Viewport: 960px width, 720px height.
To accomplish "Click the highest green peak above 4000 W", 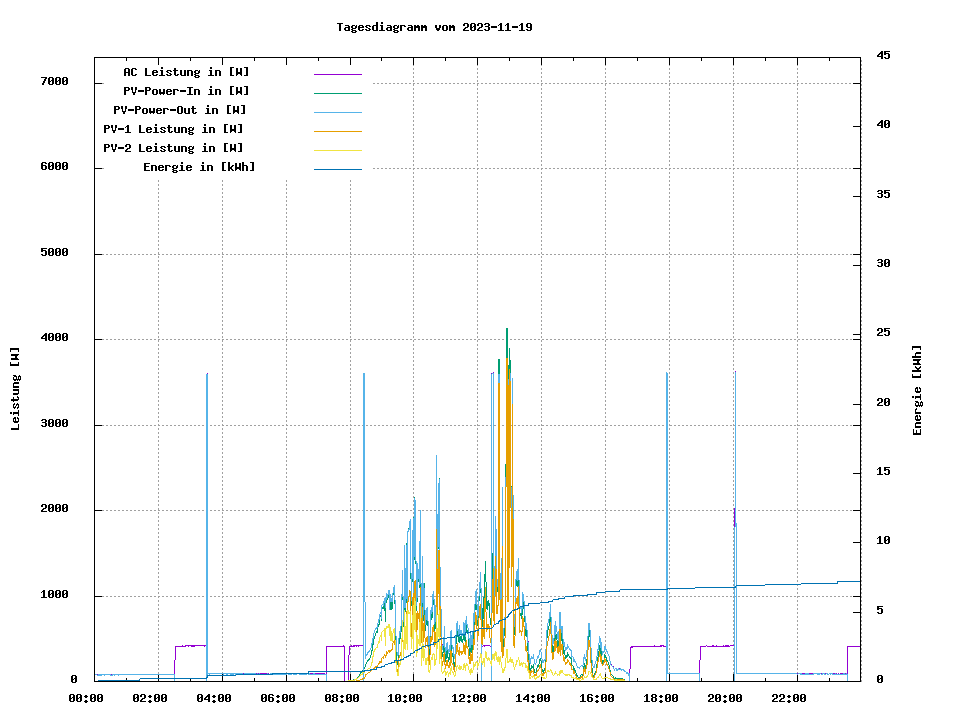I will [507, 330].
